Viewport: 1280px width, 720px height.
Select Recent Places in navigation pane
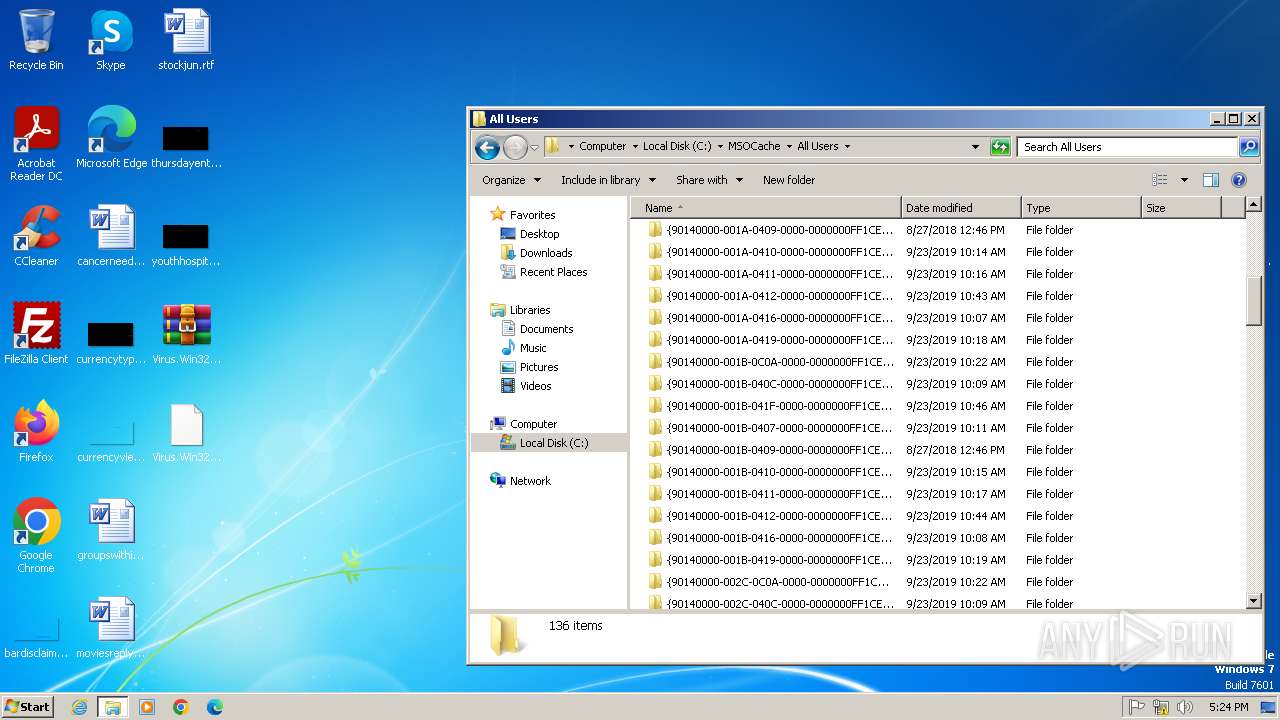pos(553,272)
